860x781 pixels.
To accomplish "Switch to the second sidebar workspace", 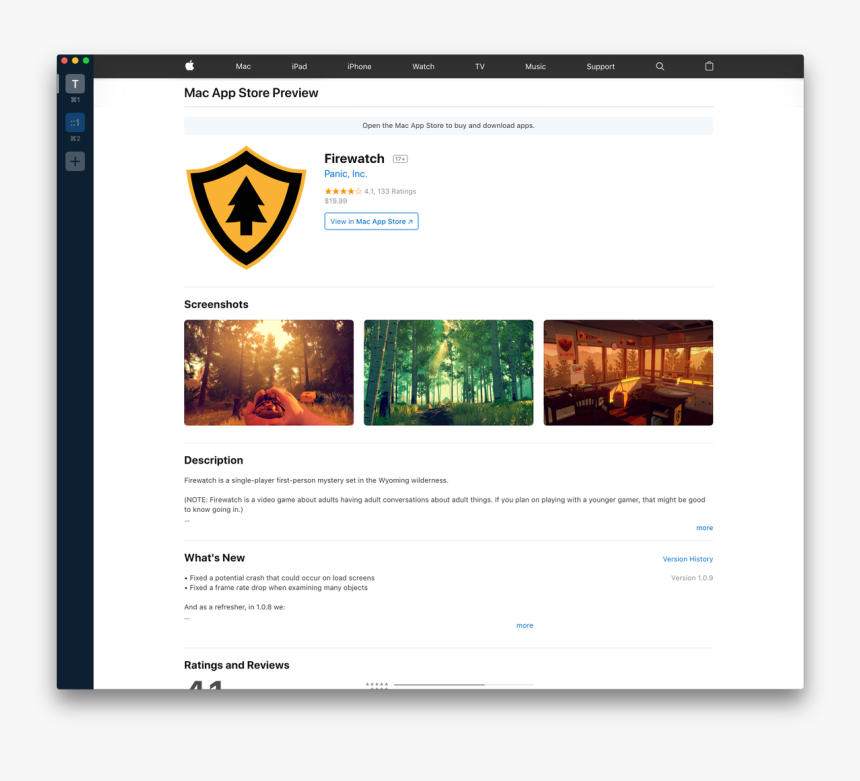I will click(x=75, y=123).
